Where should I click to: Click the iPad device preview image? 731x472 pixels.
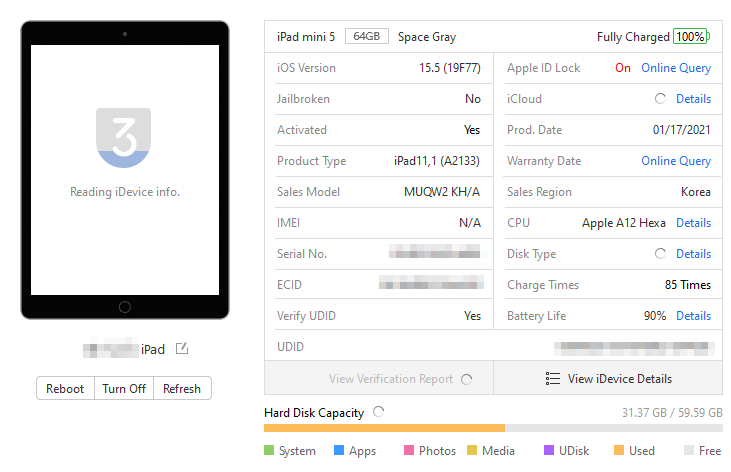(125, 170)
